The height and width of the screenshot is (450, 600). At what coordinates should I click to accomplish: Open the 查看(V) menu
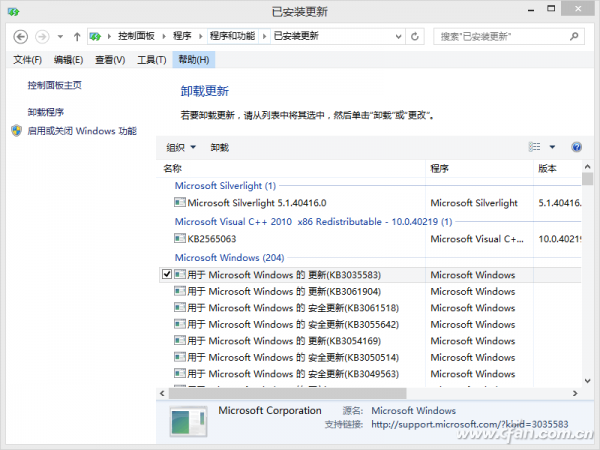click(x=110, y=60)
